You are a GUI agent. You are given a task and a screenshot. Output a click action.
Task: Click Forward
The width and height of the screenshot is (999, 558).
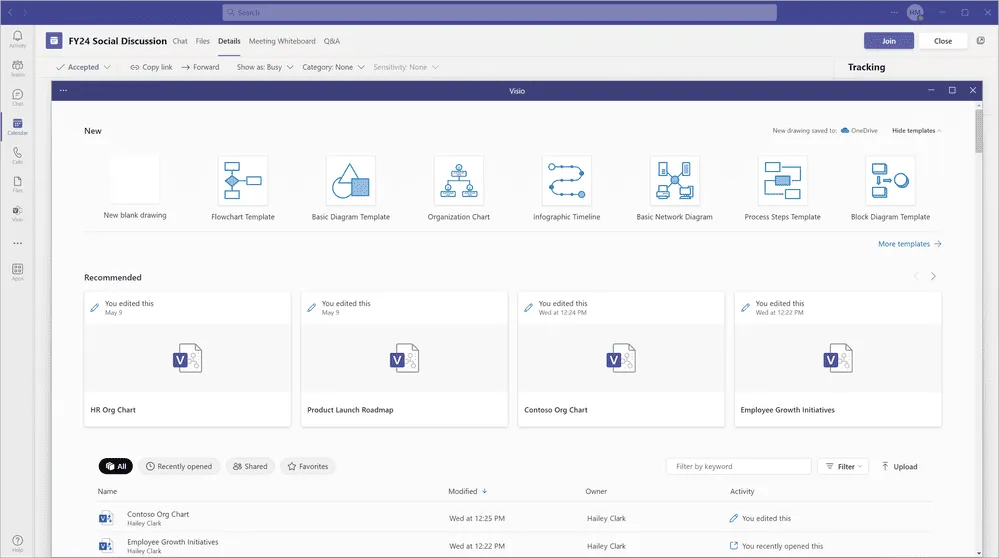pyautogui.click(x=200, y=67)
